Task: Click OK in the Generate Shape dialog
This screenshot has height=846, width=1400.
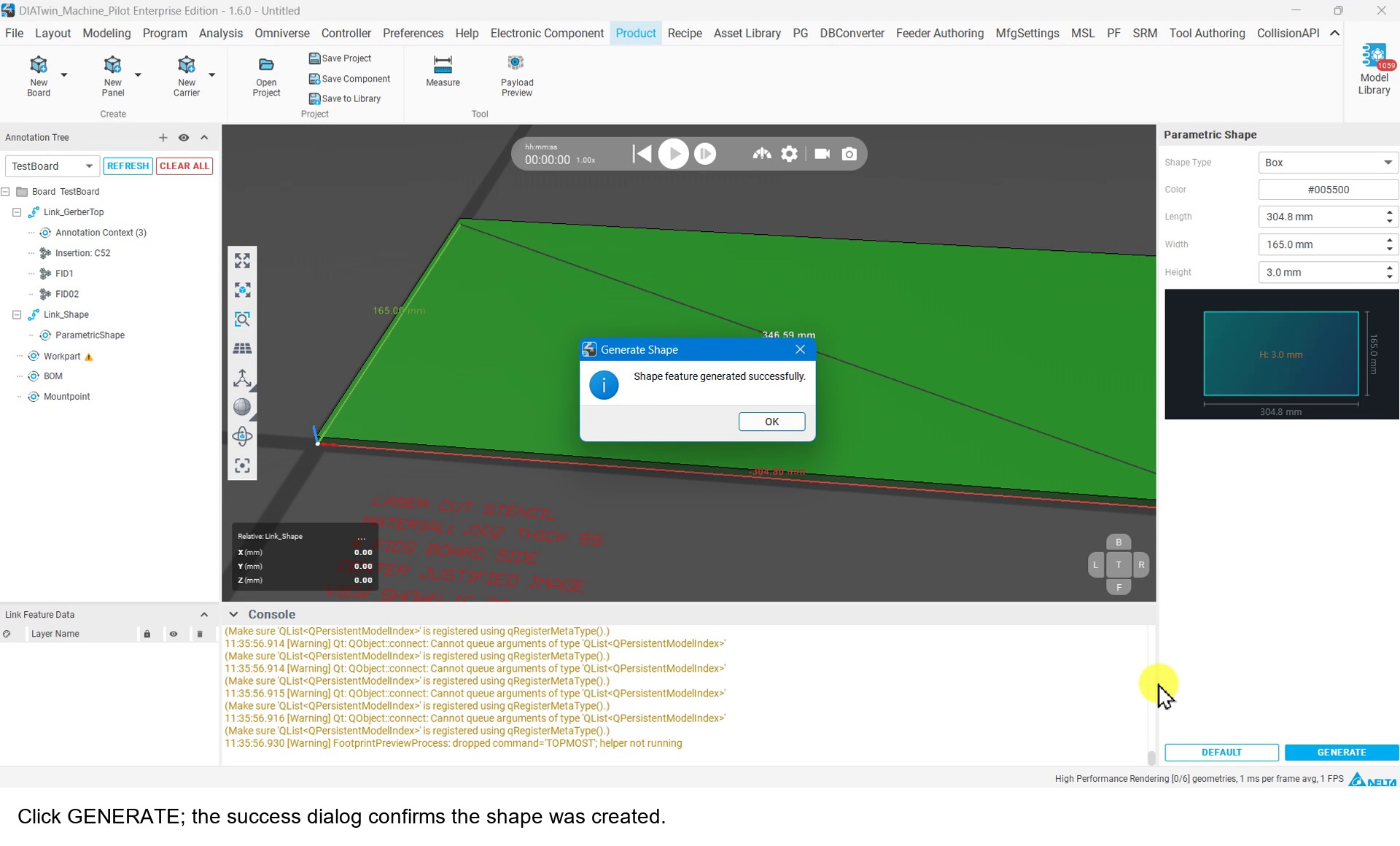Action: pos(771,422)
